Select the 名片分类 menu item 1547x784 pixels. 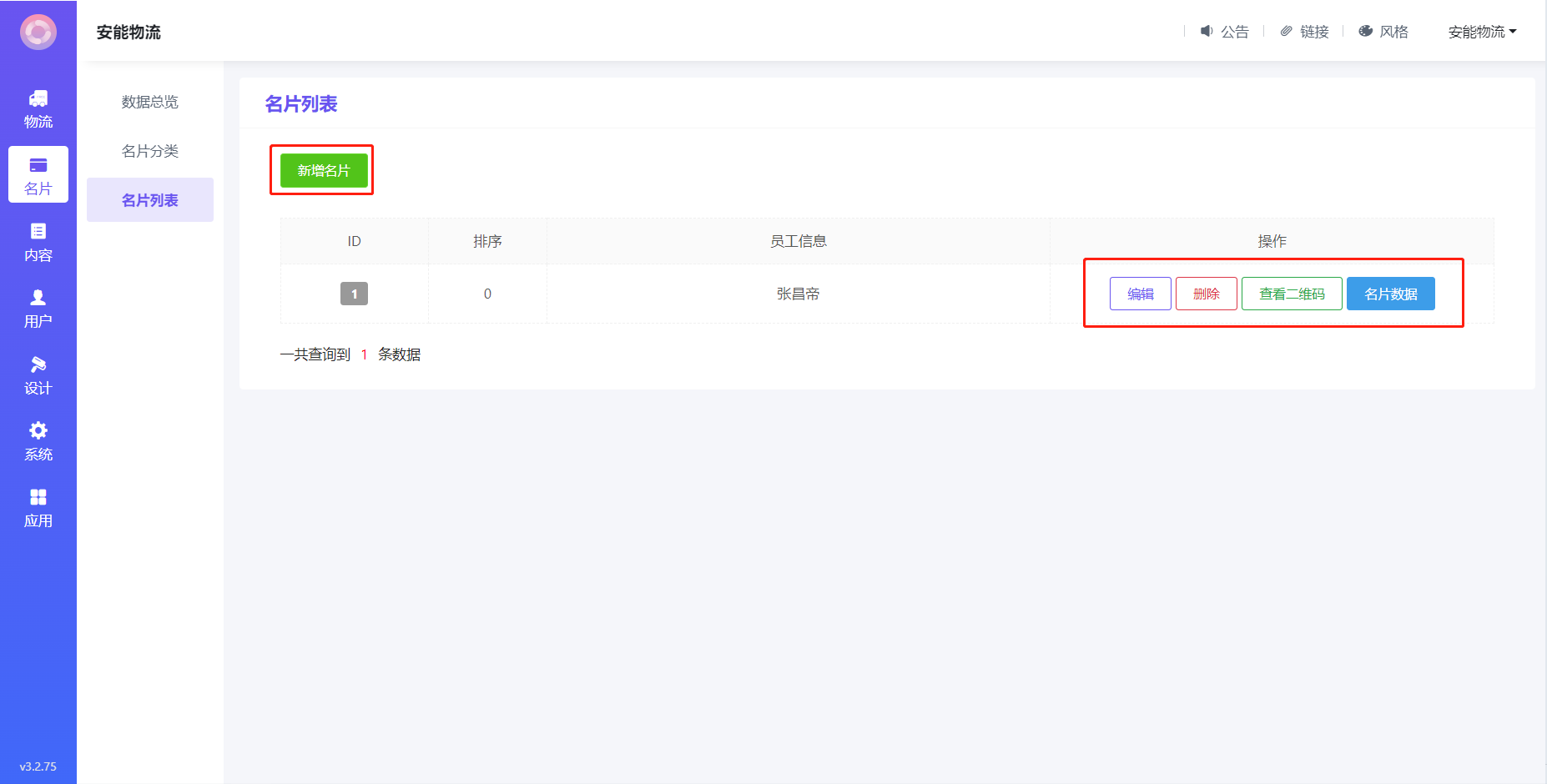pyautogui.click(x=150, y=151)
